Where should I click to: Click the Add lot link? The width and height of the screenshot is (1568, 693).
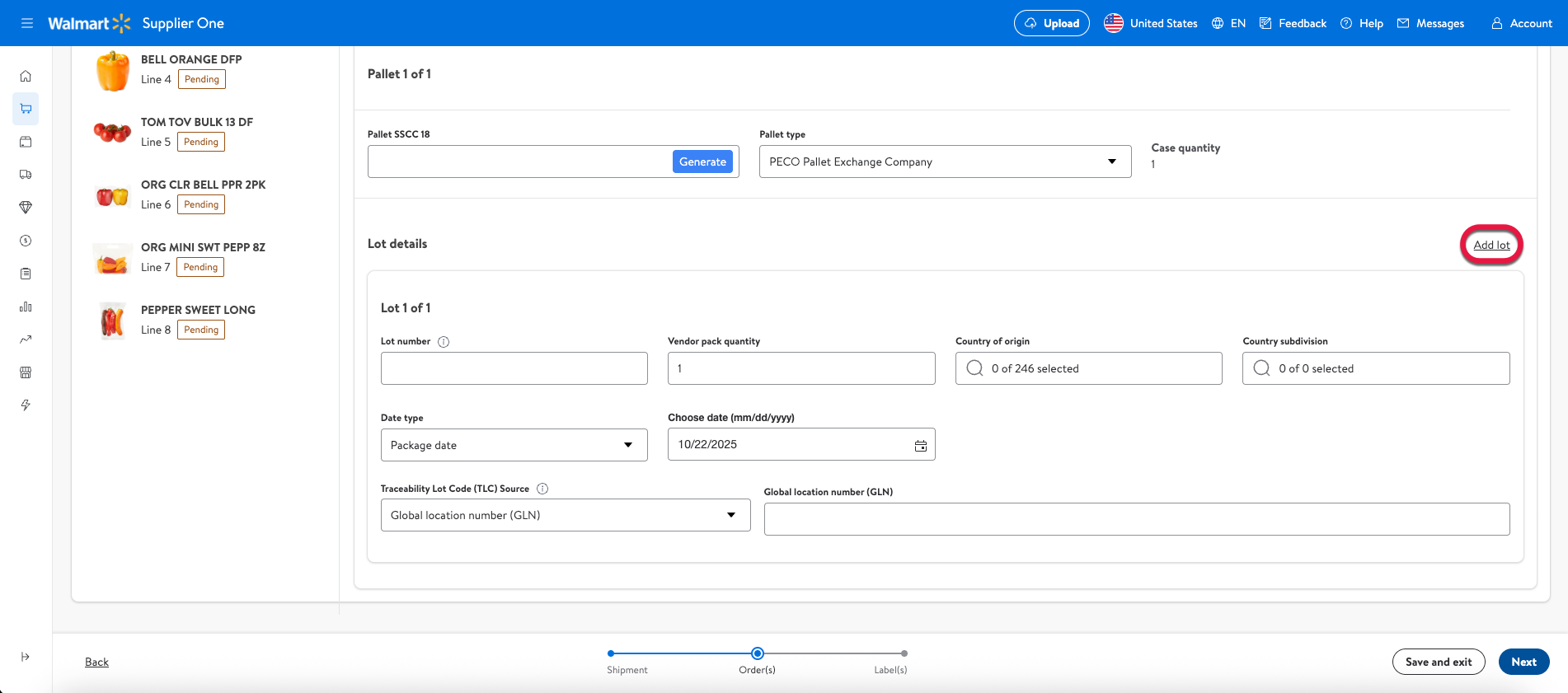pos(1491,245)
